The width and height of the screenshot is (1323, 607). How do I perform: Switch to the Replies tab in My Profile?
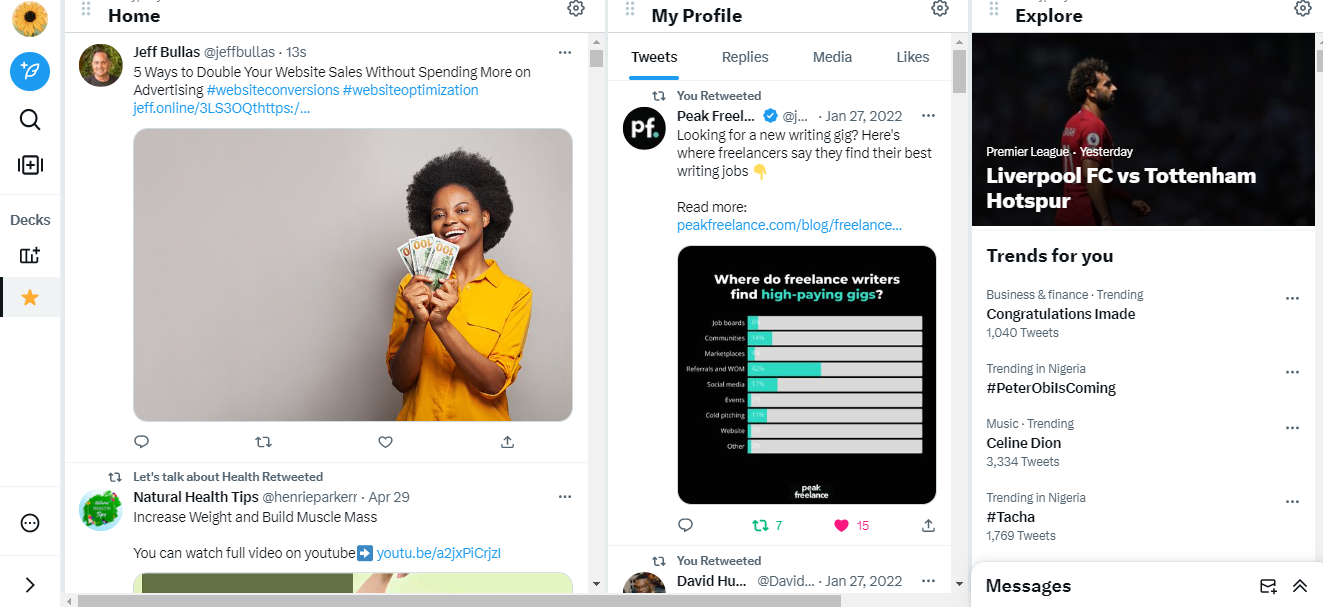[745, 57]
